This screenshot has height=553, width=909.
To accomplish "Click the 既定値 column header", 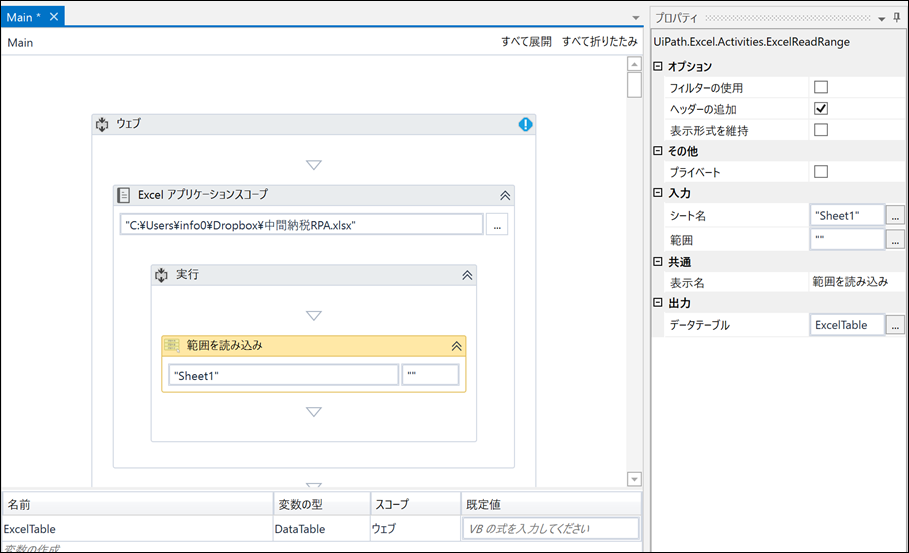I will pyautogui.click(x=551, y=504).
